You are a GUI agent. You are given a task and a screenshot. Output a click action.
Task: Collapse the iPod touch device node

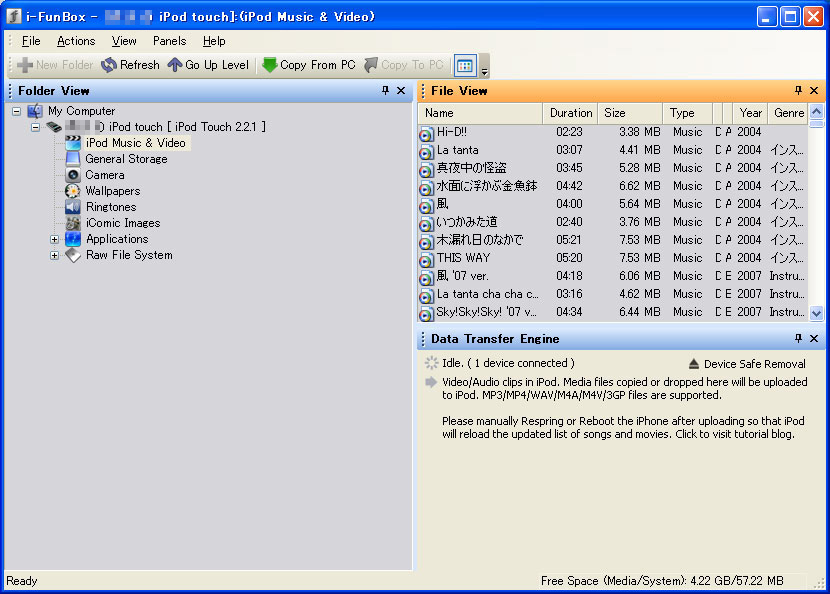pos(35,127)
